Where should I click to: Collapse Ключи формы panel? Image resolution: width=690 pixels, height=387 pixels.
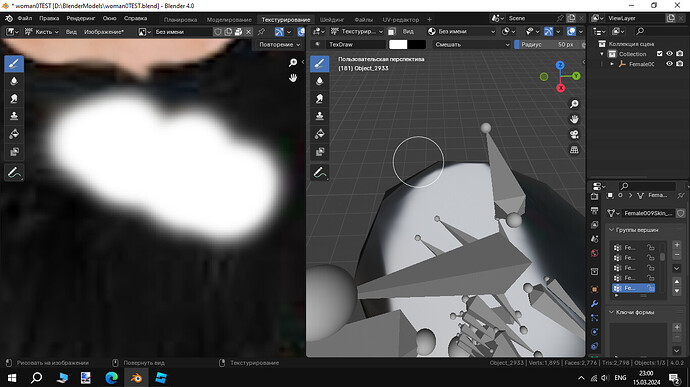[611, 312]
